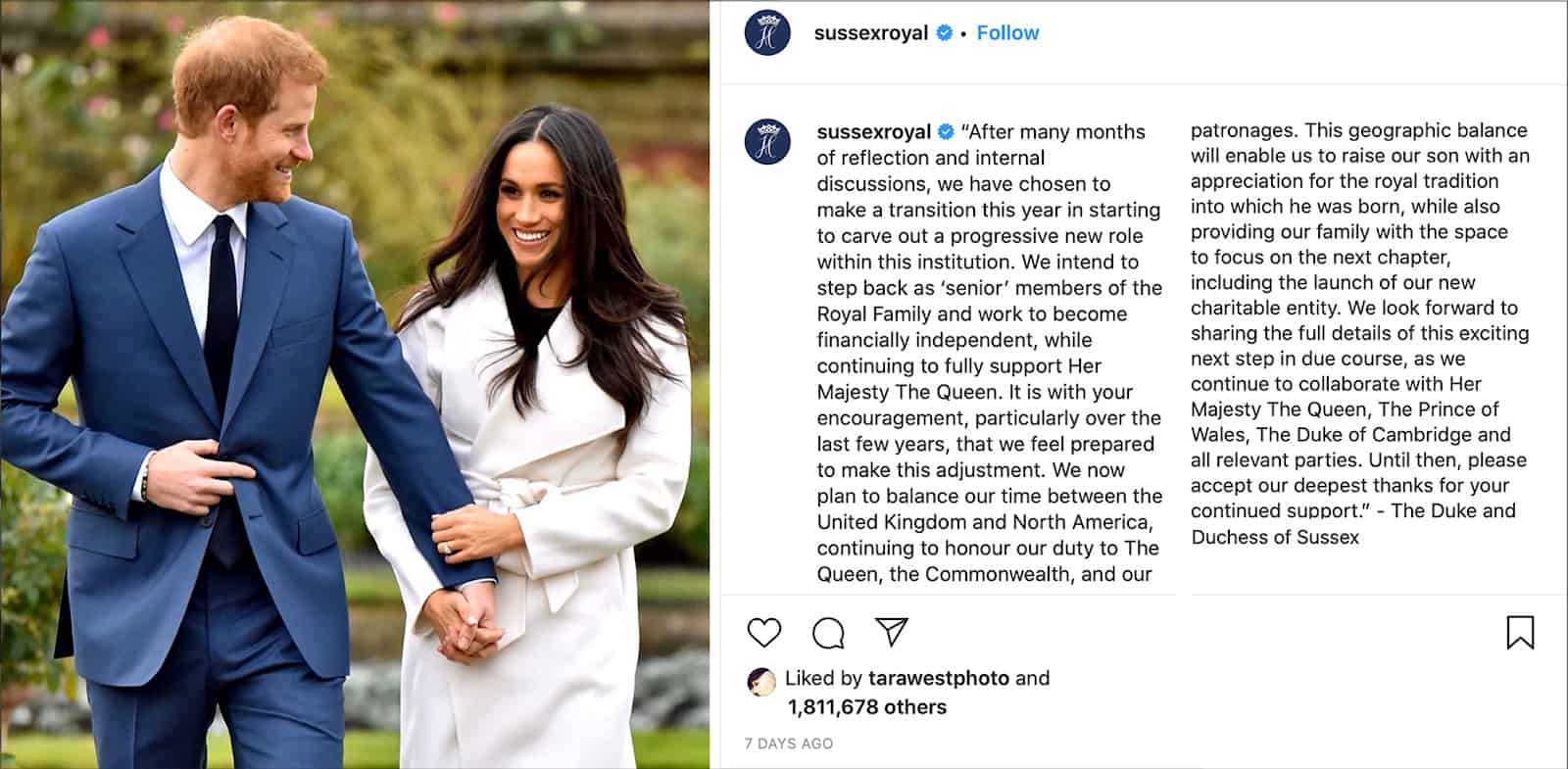Screen dimensions: 1568x769
Task: Share the post using the paper plane icon
Action: tap(892, 632)
